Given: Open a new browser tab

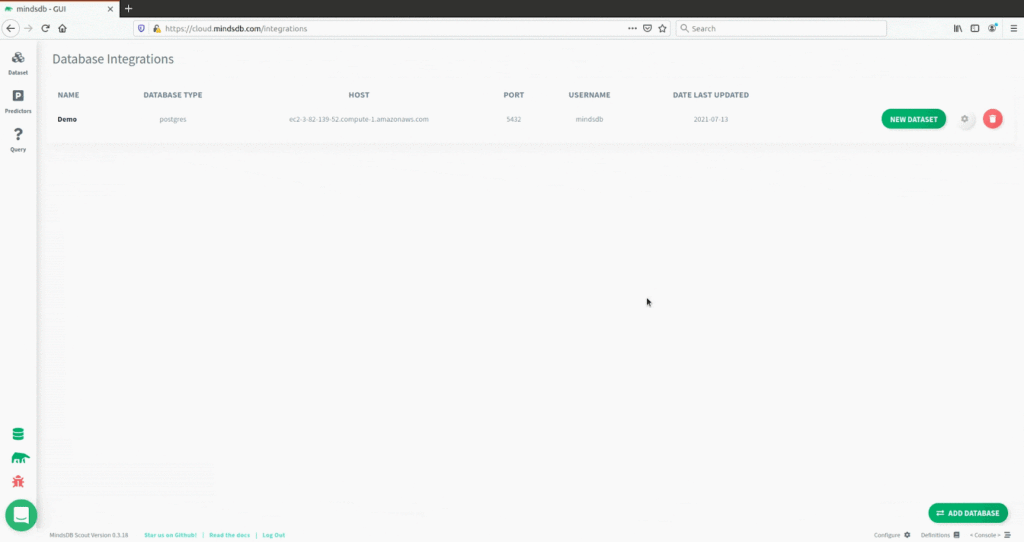Looking at the screenshot, I should [129, 8].
